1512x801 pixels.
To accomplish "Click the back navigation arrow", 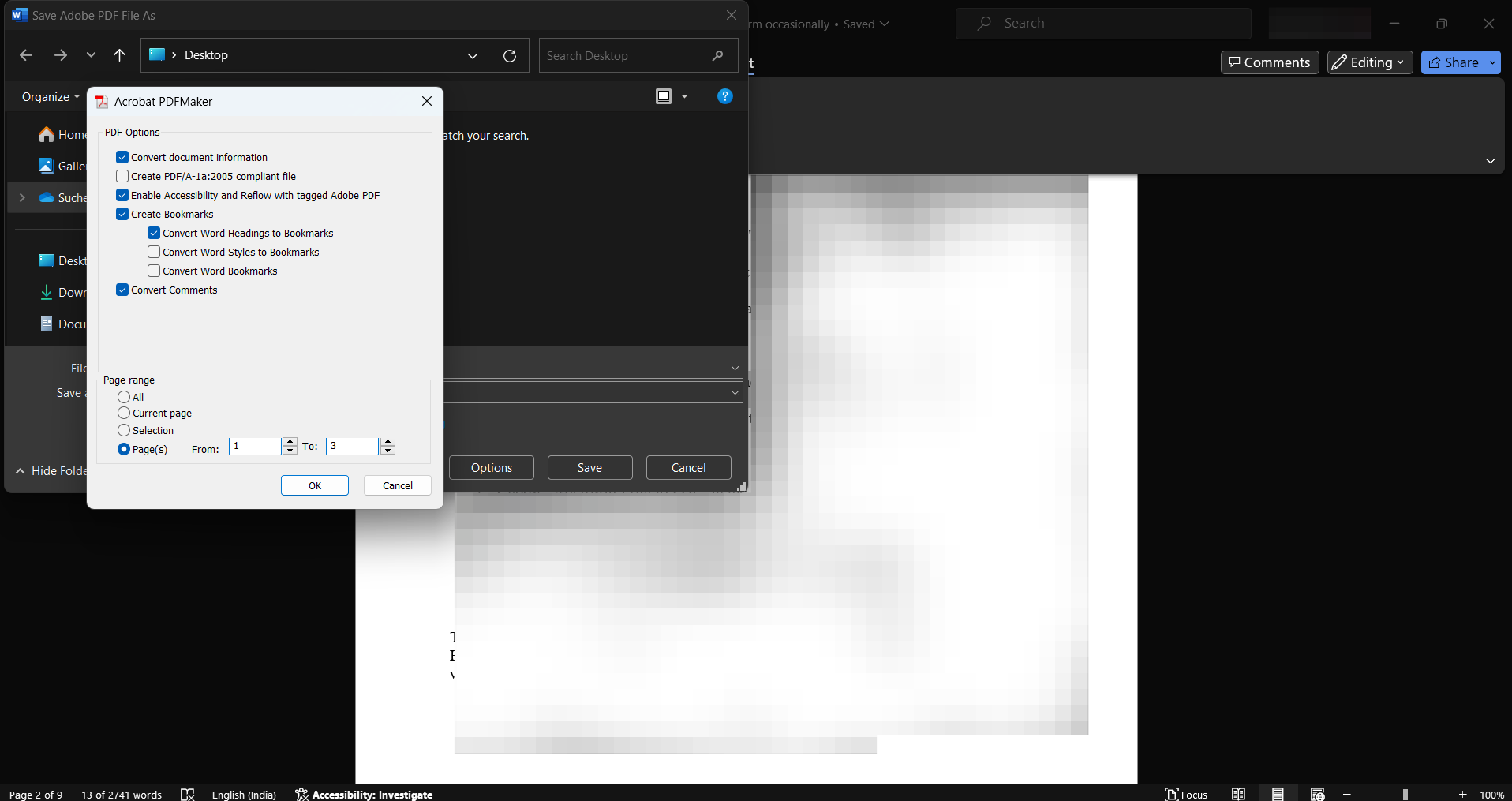I will pos(26,55).
